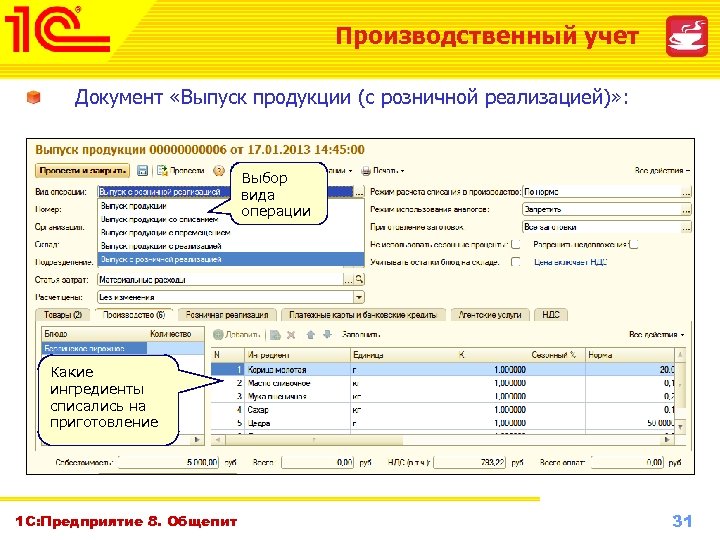Click the move row down arrow icon
This screenshot has height=540, width=720.
[327, 334]
